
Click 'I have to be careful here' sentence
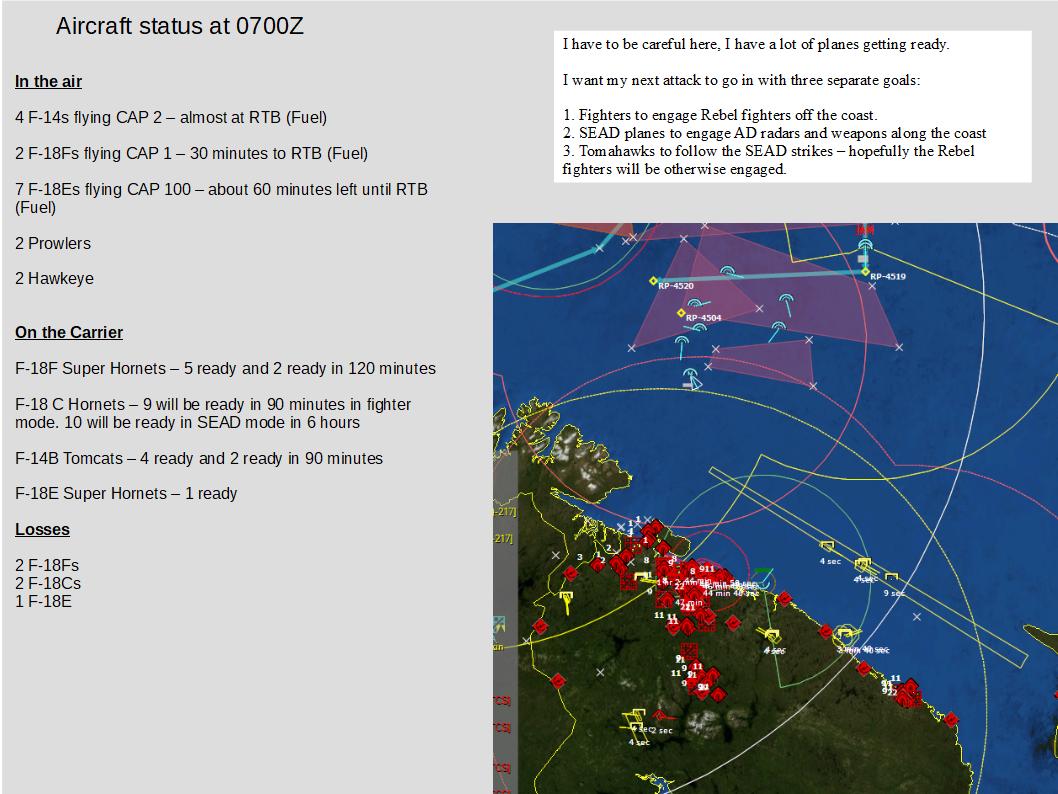tap(756, 45)
